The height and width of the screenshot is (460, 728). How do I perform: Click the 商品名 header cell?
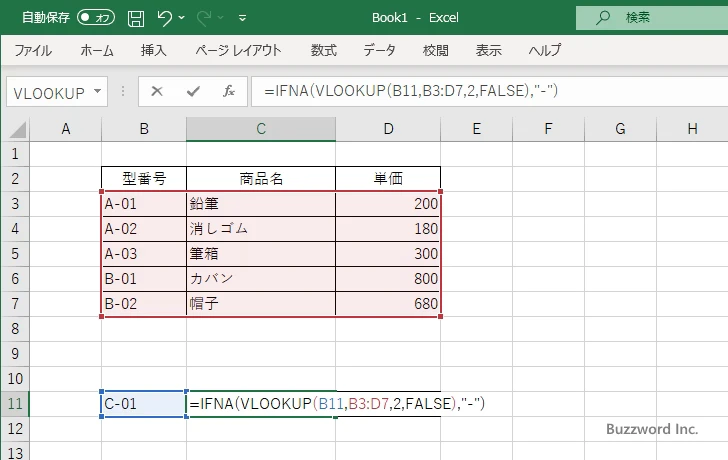coord(261,179)
